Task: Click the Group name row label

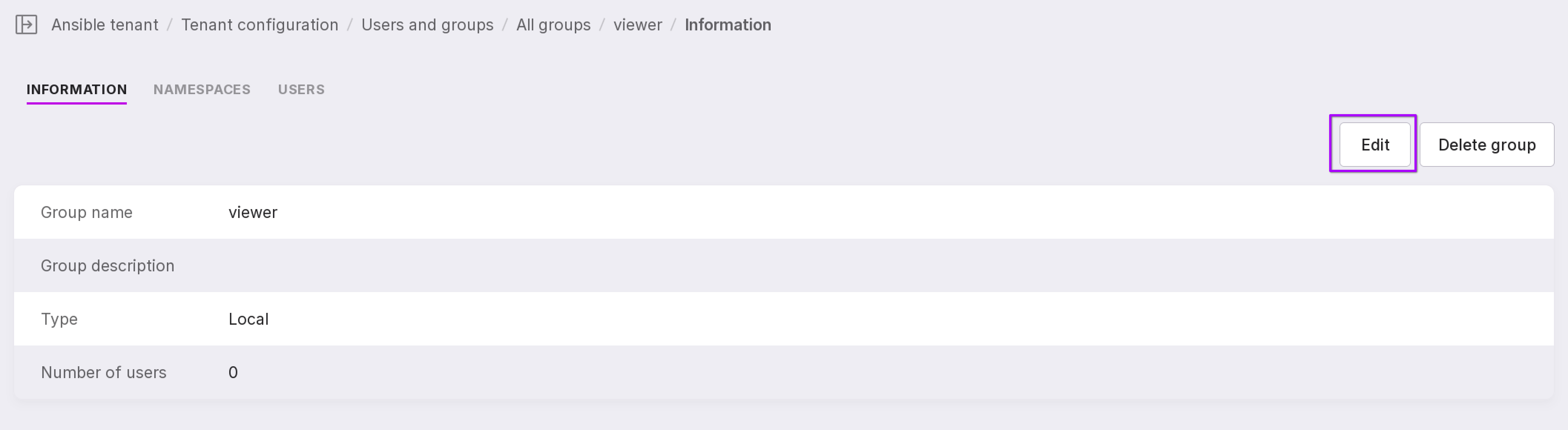Action: pos(86,212)
